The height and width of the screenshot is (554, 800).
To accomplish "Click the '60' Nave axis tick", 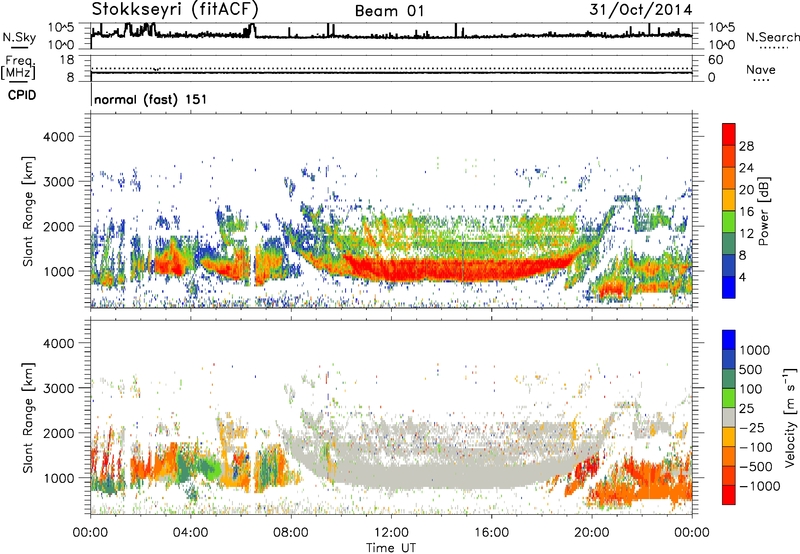I will tap(716, 60).
